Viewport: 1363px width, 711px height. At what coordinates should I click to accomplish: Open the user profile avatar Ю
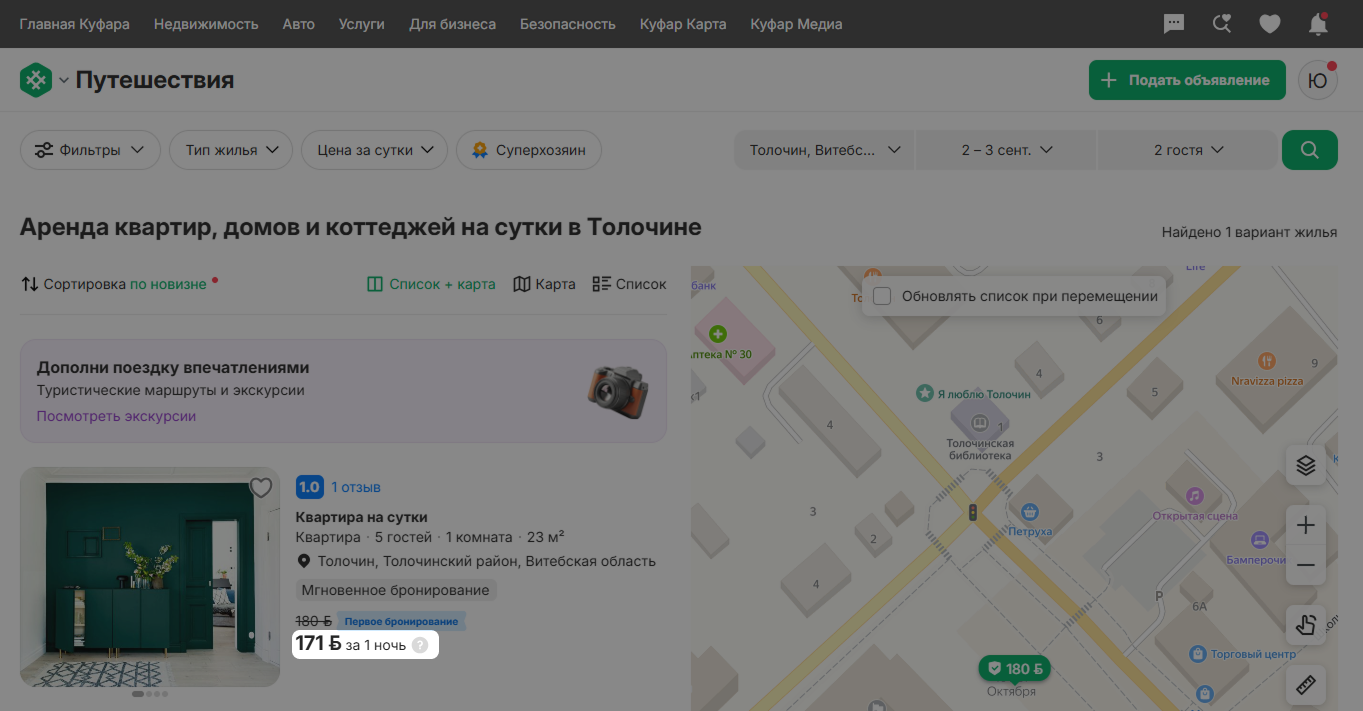tap(1317, 80)
